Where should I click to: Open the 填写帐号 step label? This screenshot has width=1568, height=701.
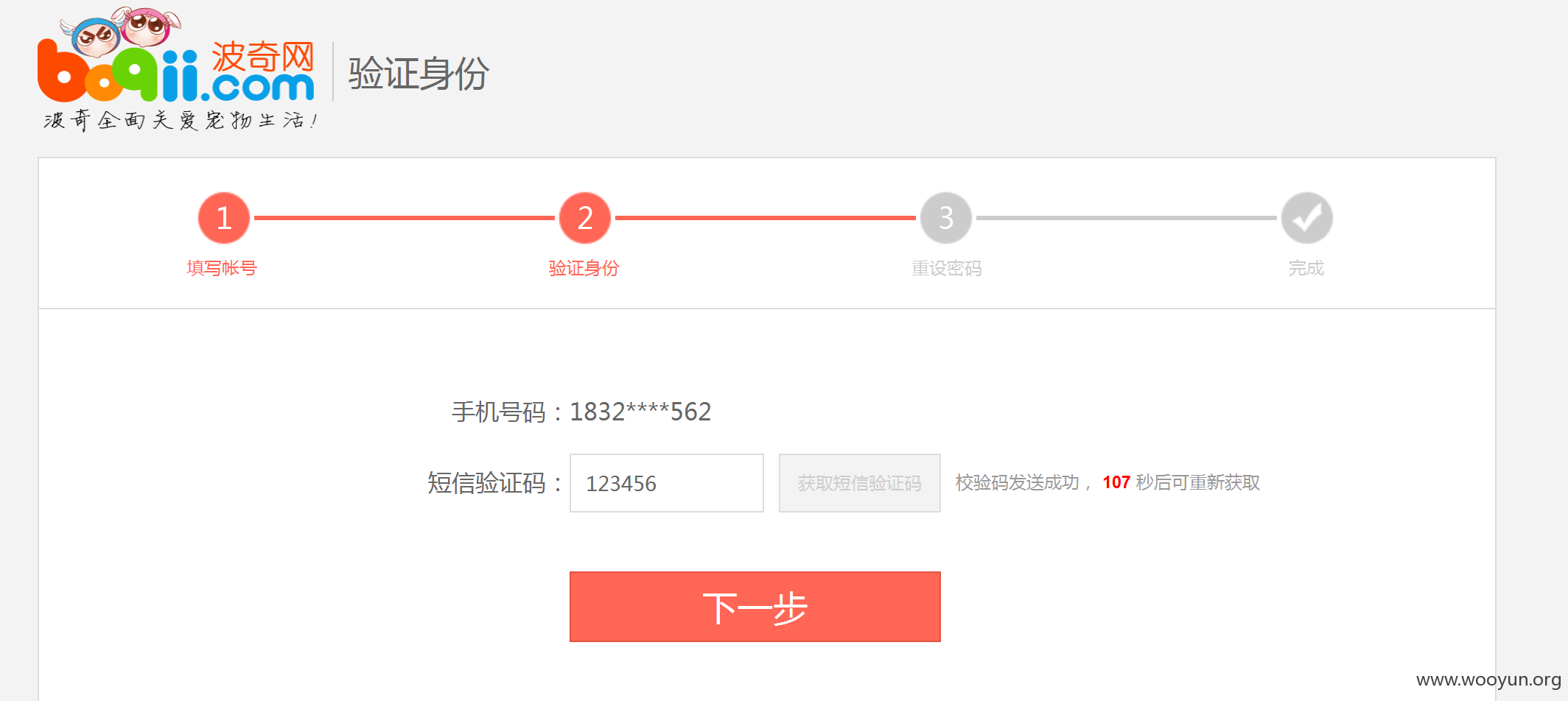click(x=222, y=268)
